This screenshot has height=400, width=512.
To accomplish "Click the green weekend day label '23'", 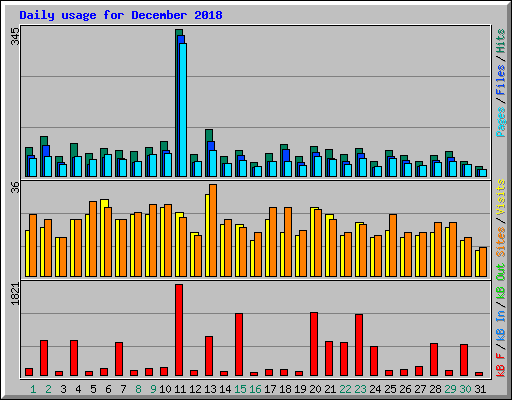I will (360, 389).
